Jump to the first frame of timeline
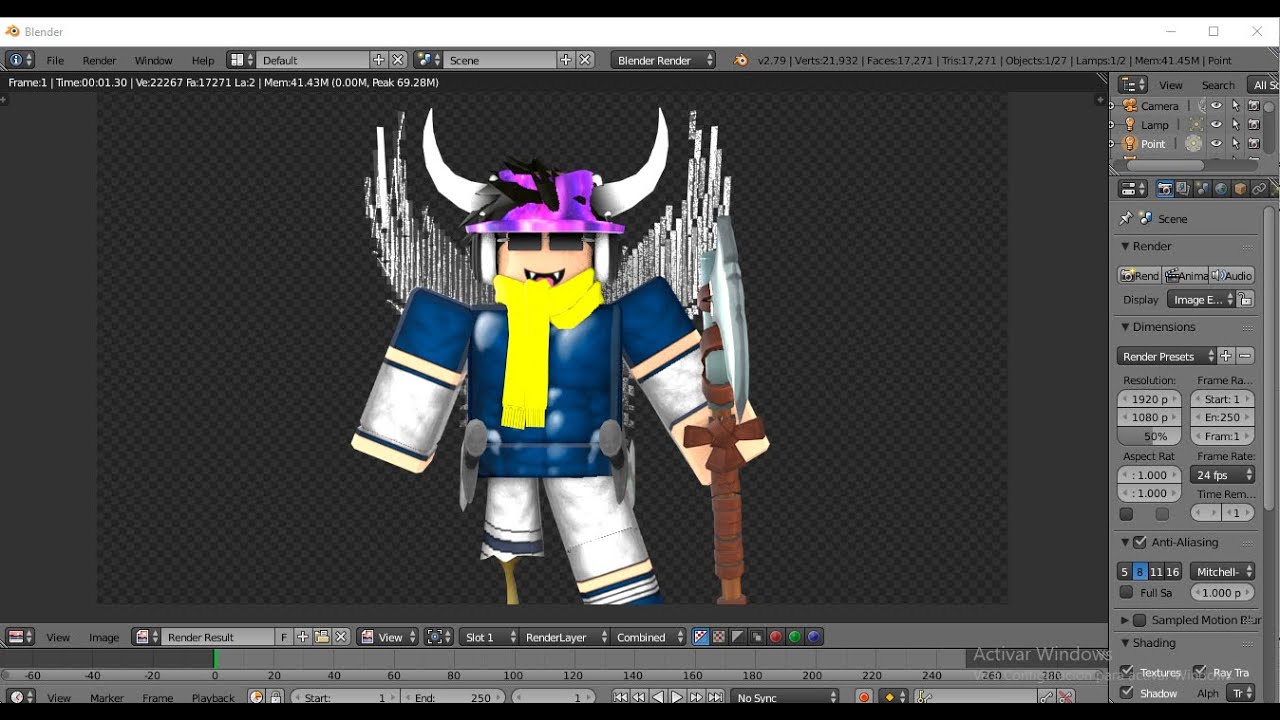This screenshot has width=1280, height=720. 620,697
